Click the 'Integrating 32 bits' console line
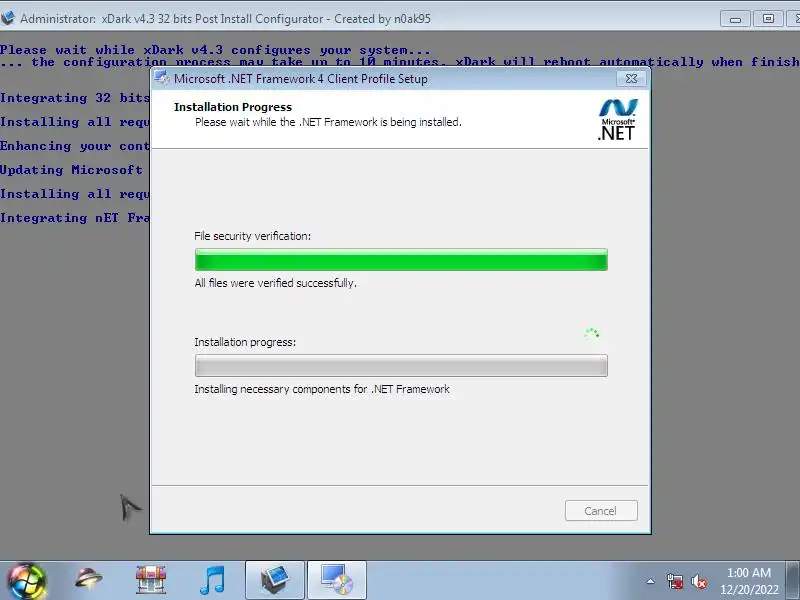 [x=75, y=98]
